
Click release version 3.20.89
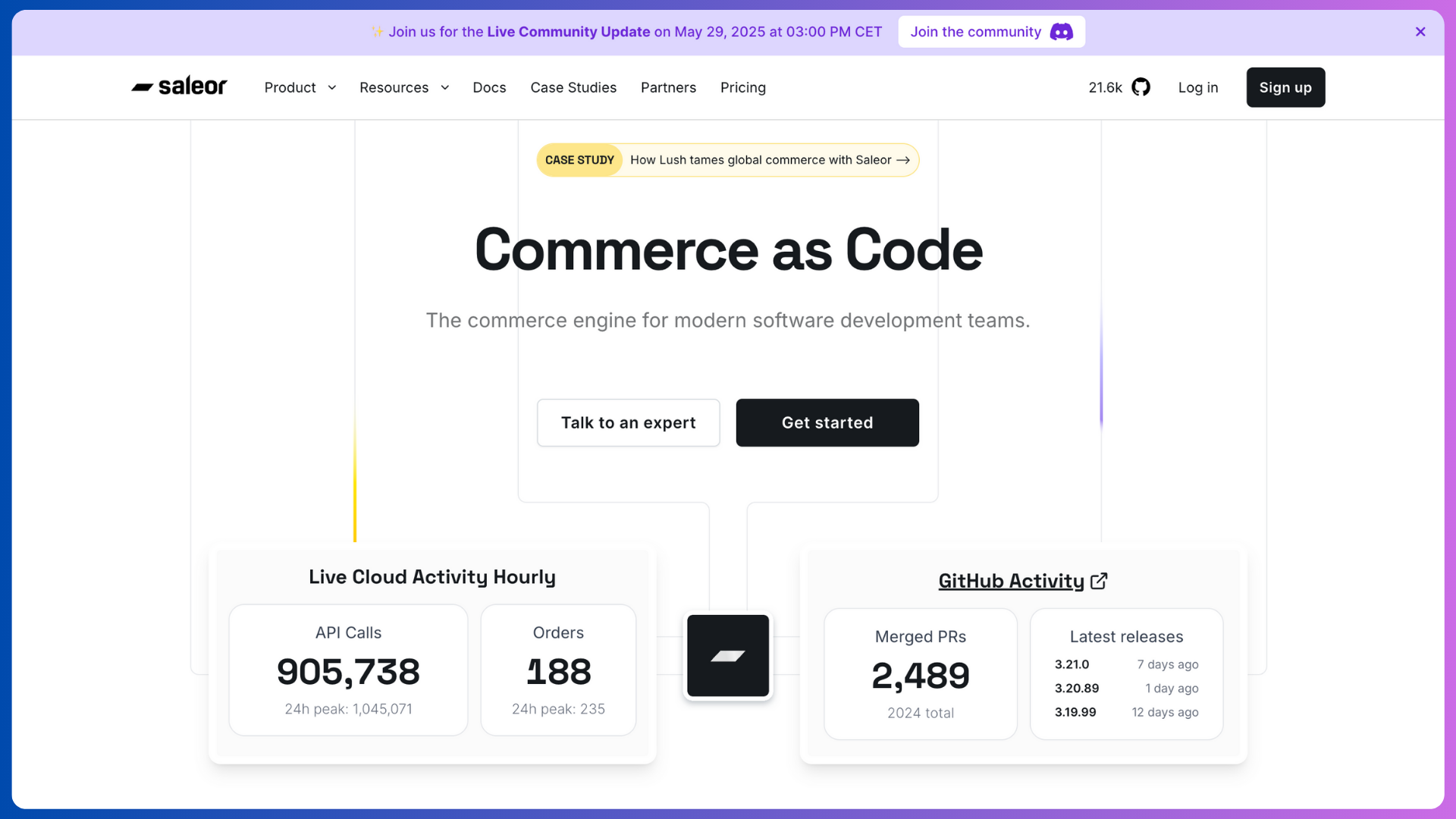(1076, 689)
